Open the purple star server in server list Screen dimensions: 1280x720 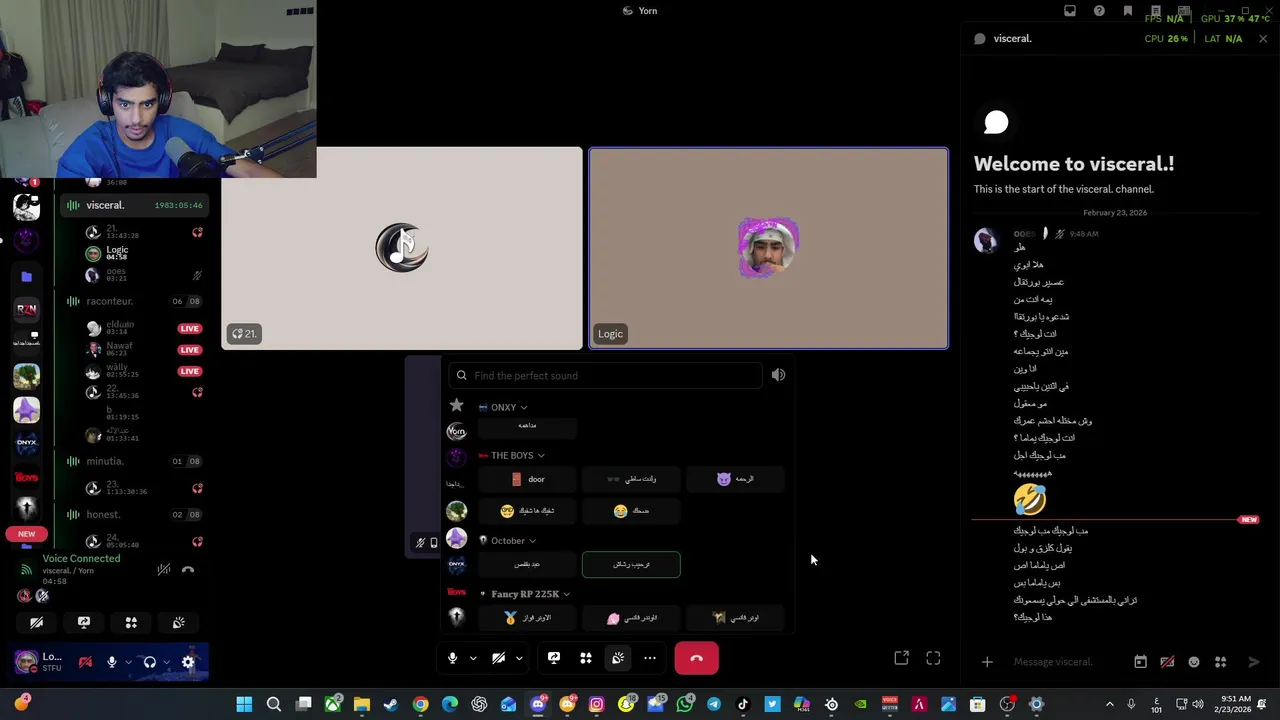click(26, 410)
